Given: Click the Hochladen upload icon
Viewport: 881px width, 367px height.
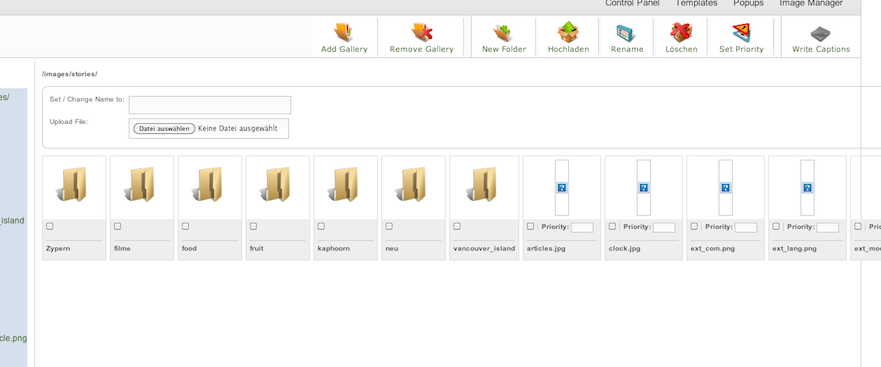Looking at the screenshot, I should click(x=568, y=33).
